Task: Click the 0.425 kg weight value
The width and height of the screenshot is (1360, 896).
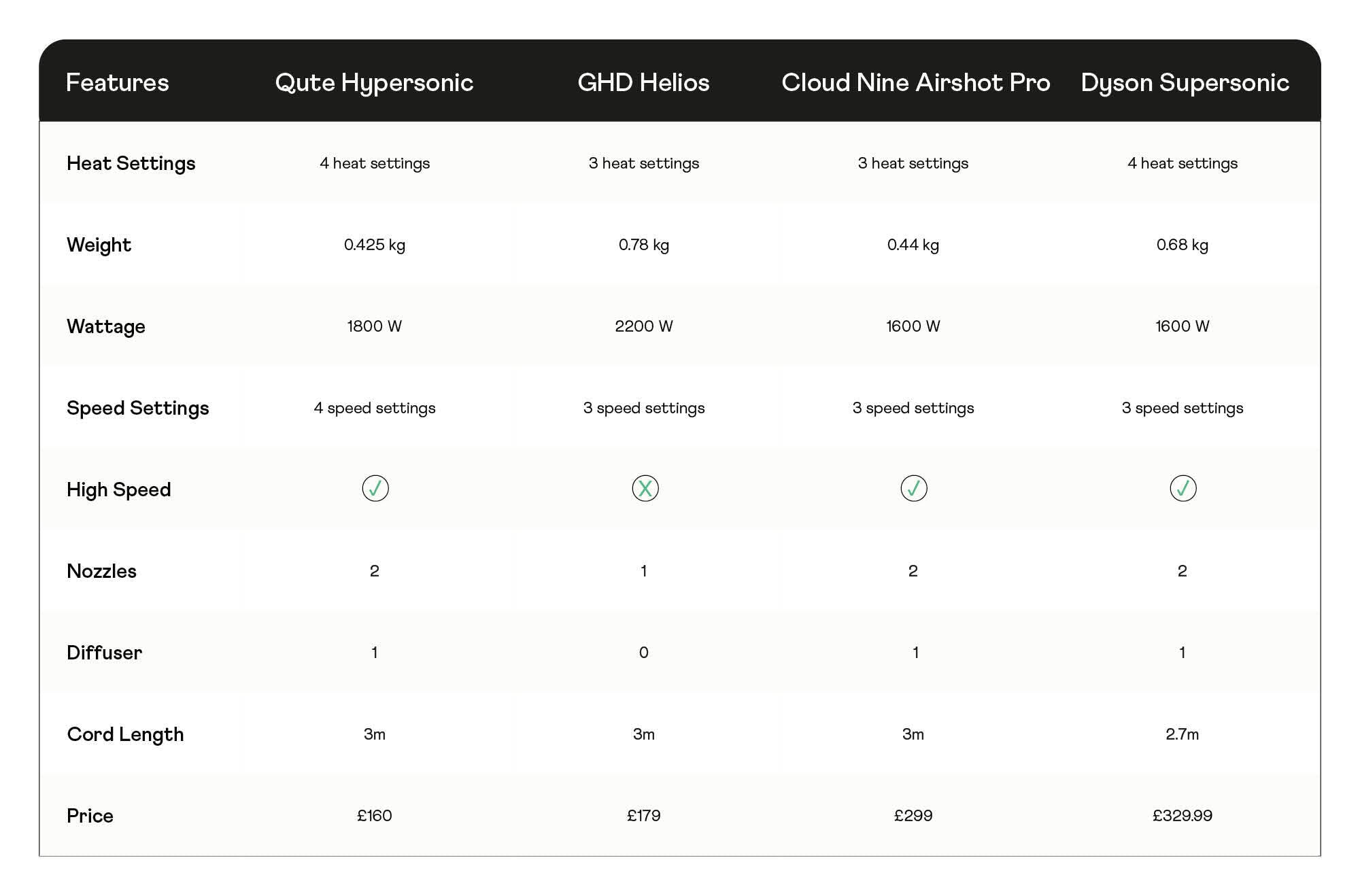Action: 375,245
